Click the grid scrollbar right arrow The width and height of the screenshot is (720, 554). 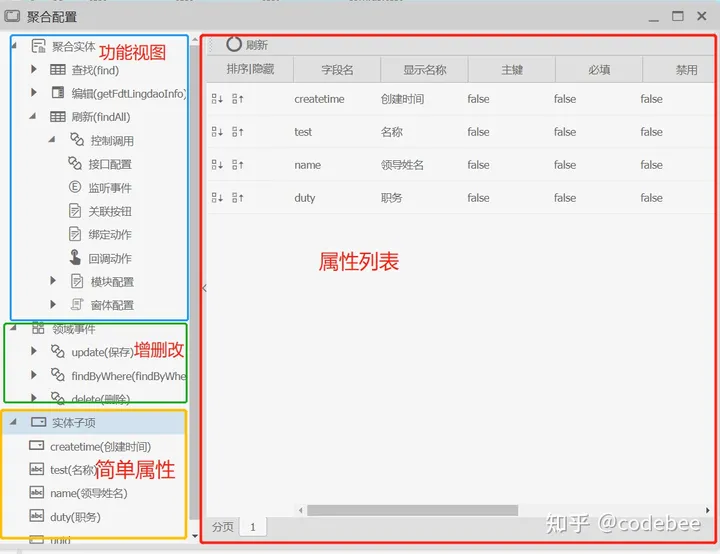(708, 510)
